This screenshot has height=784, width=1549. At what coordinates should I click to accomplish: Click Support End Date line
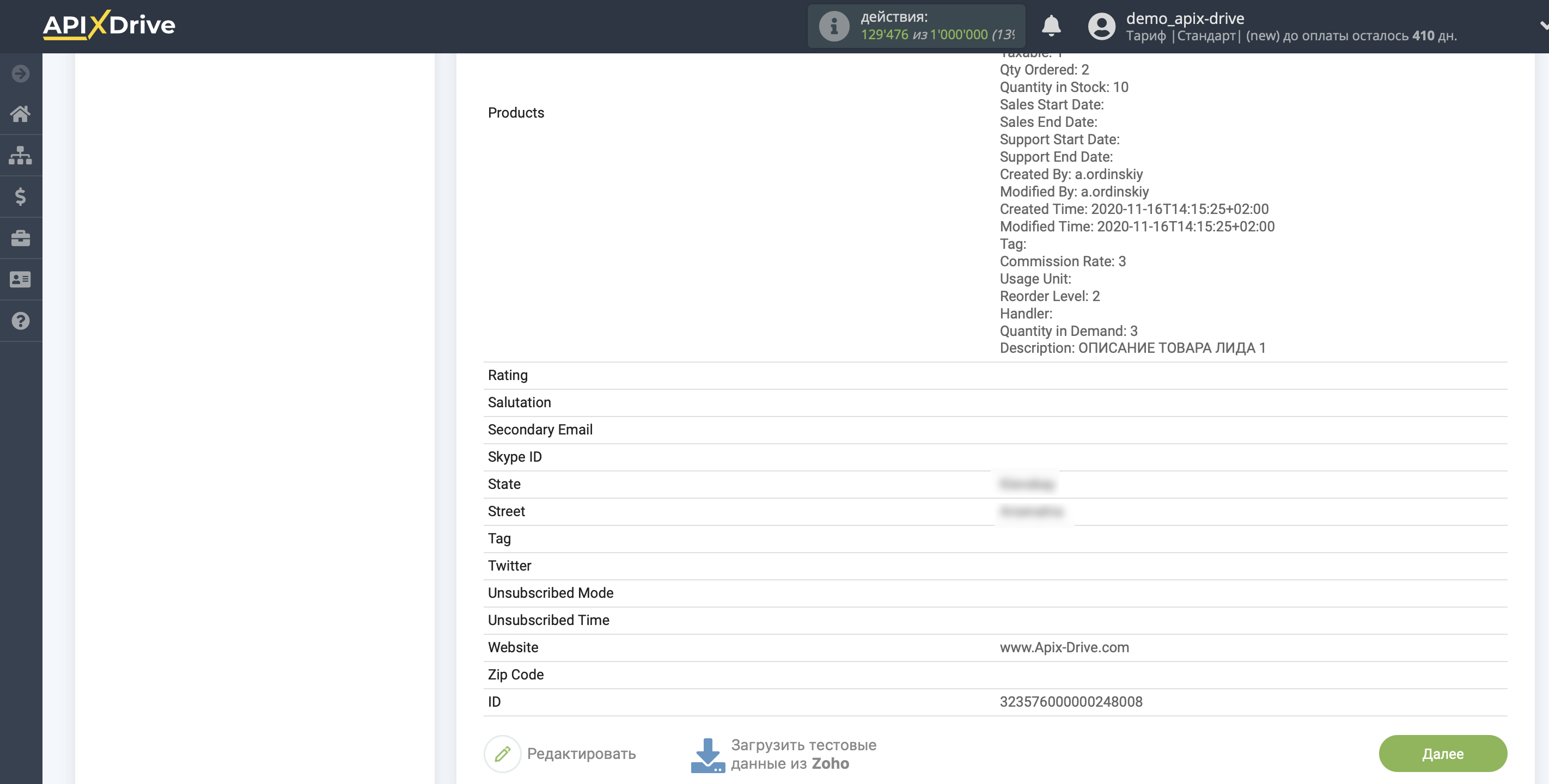tap(1056, 157)
